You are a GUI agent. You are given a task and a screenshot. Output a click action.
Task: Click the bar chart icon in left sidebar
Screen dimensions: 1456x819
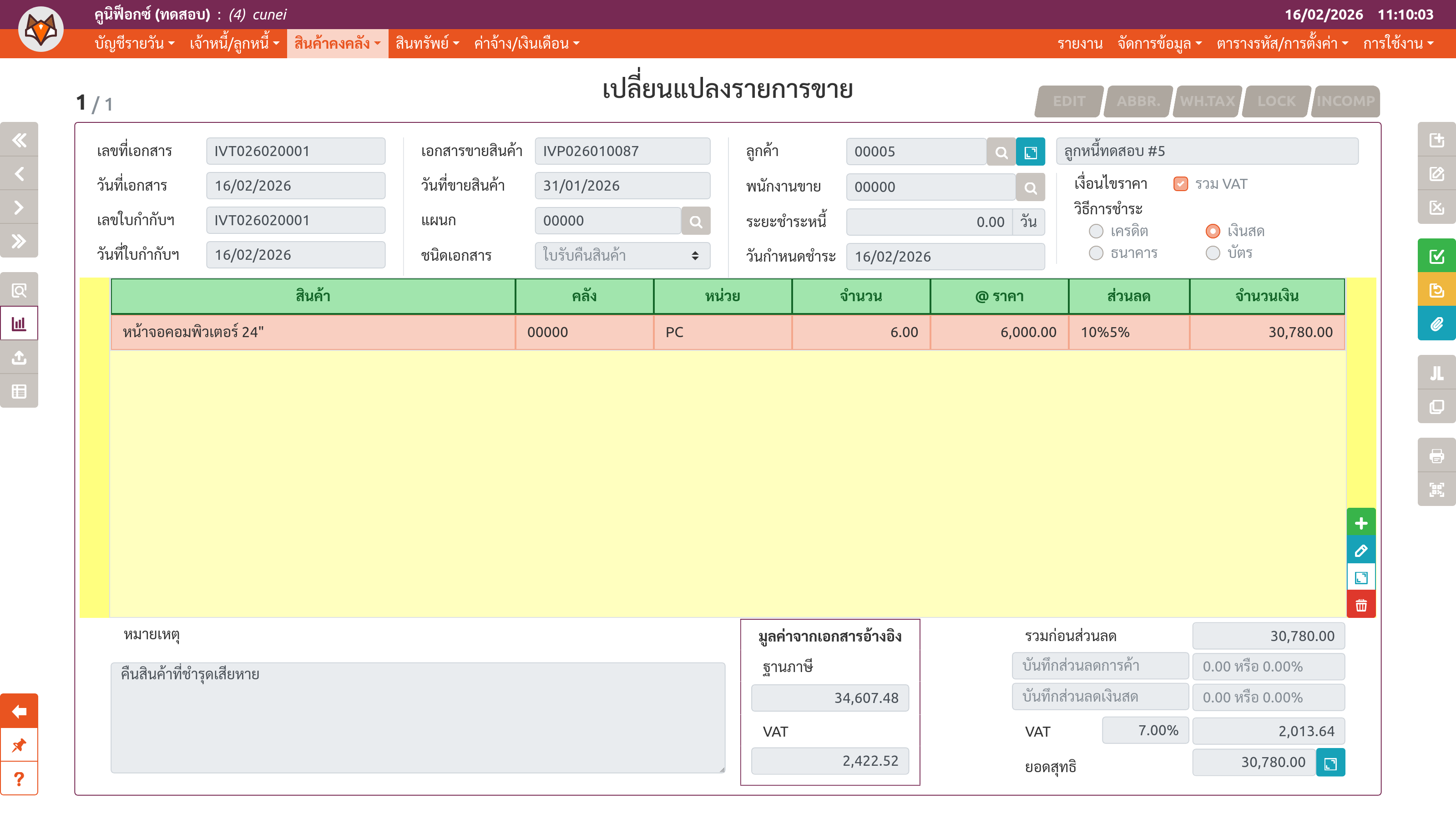[19, 324]
